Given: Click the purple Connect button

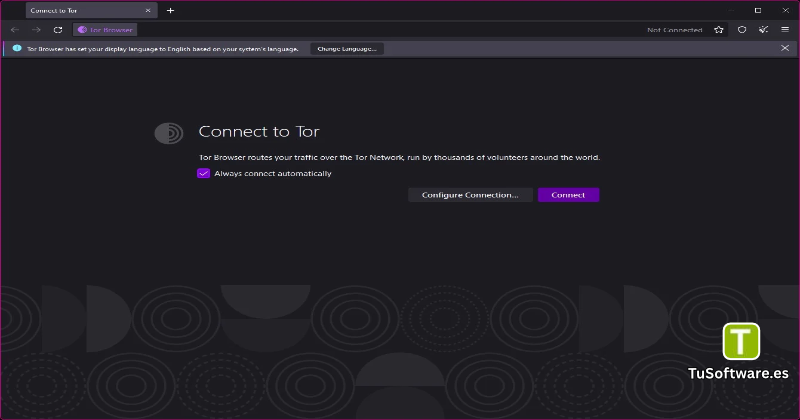Looking at the screenshot, I should click(568, 195).
